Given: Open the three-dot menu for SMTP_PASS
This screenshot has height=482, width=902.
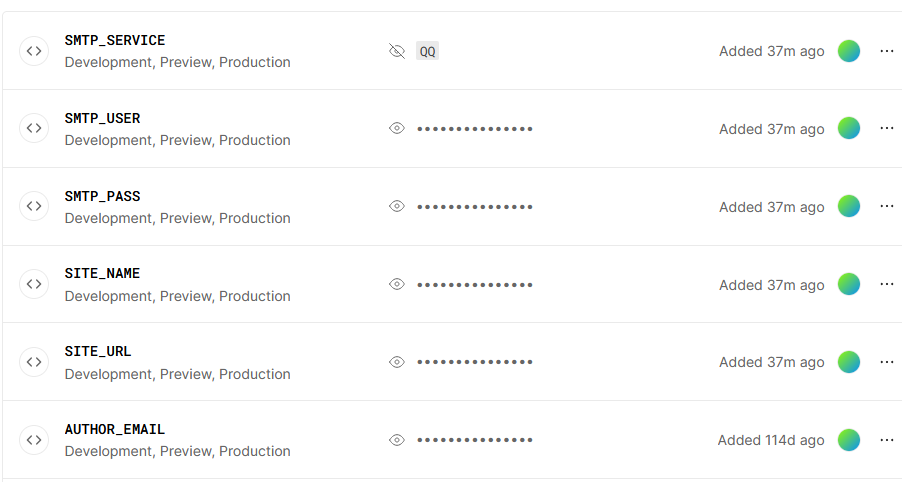Looking at the screenshot, I should (887, 206).
